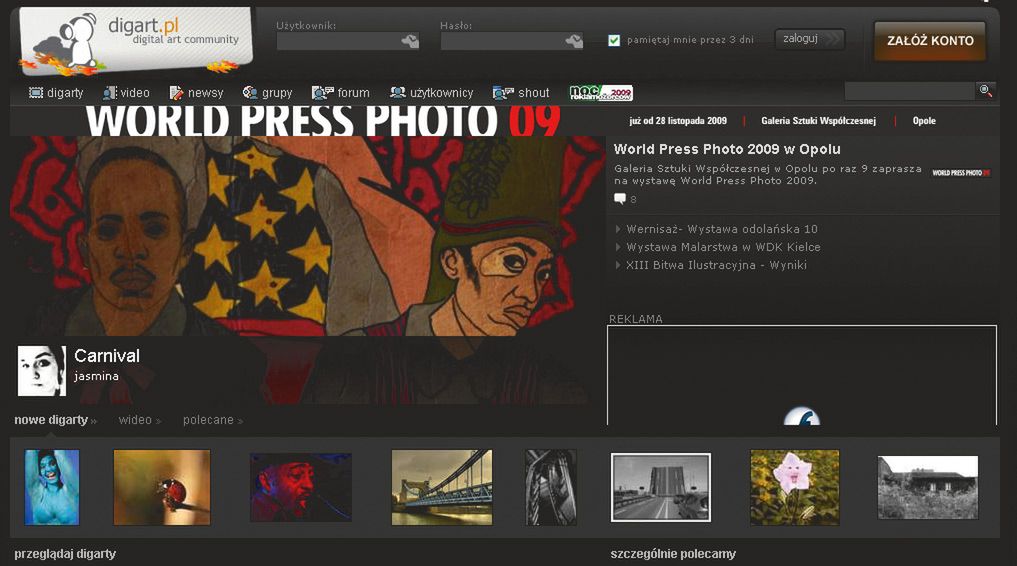Click the digart.pl logo

136,41
